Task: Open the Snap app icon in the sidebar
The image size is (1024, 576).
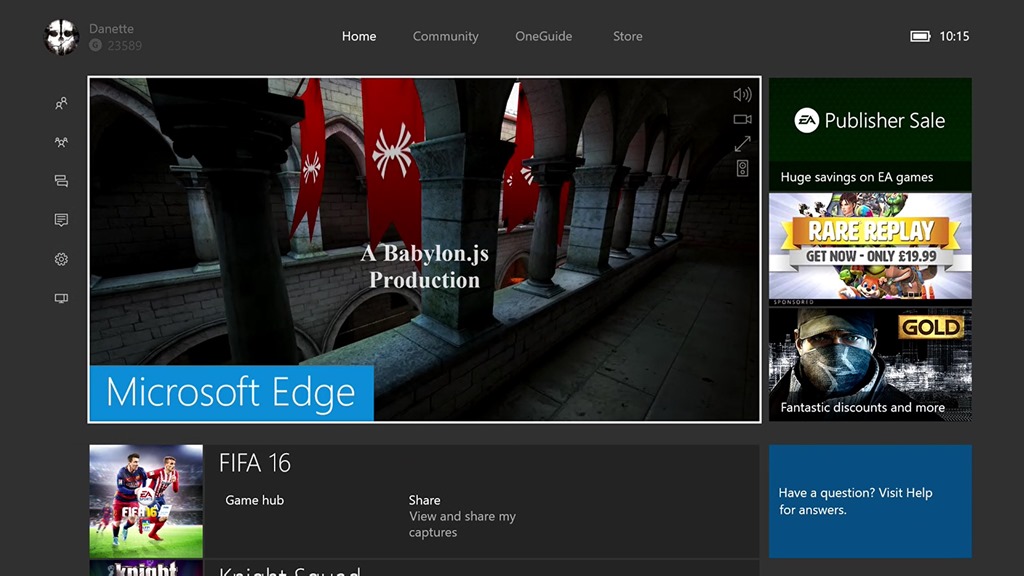Action: coord(61,298)
